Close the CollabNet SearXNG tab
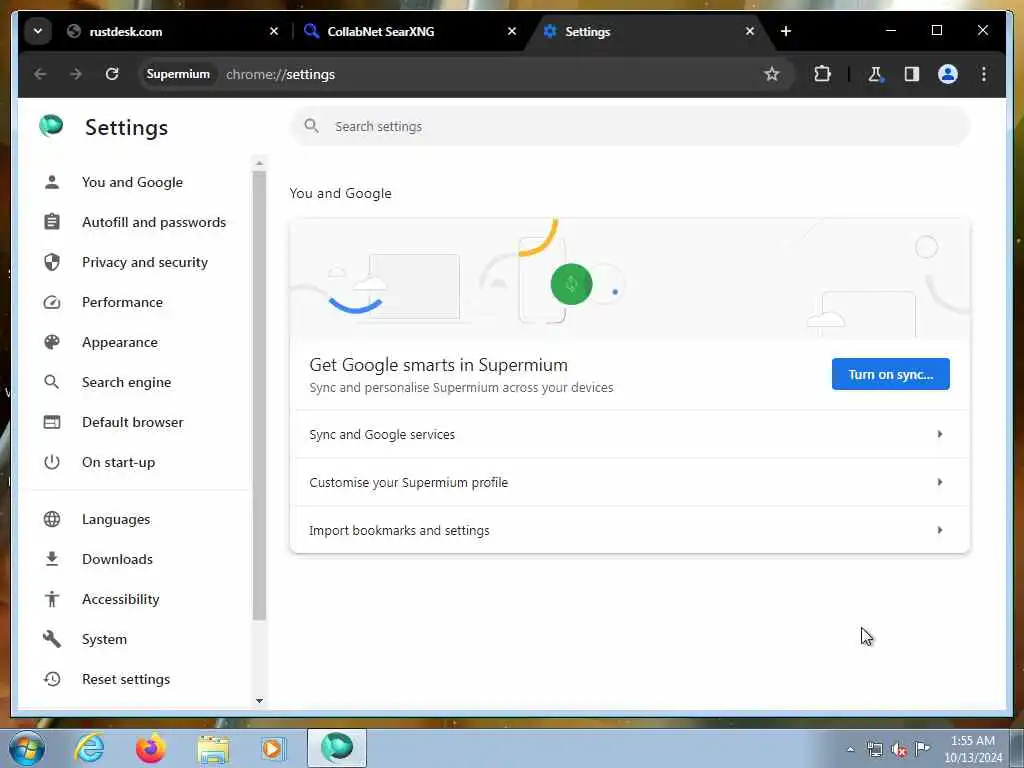 512,31
